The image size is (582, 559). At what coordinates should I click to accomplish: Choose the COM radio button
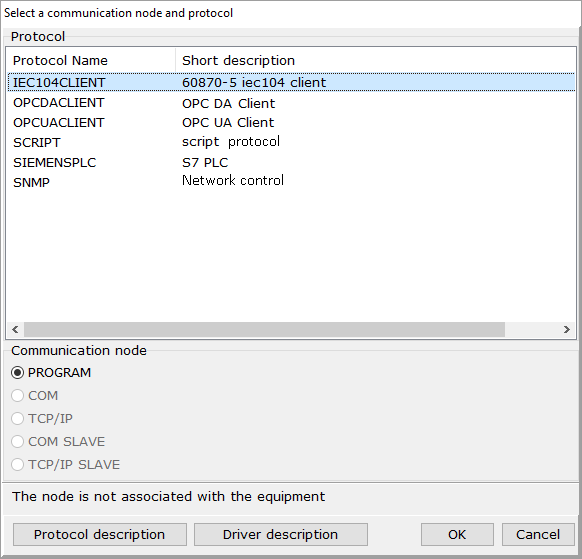point(17,395)
